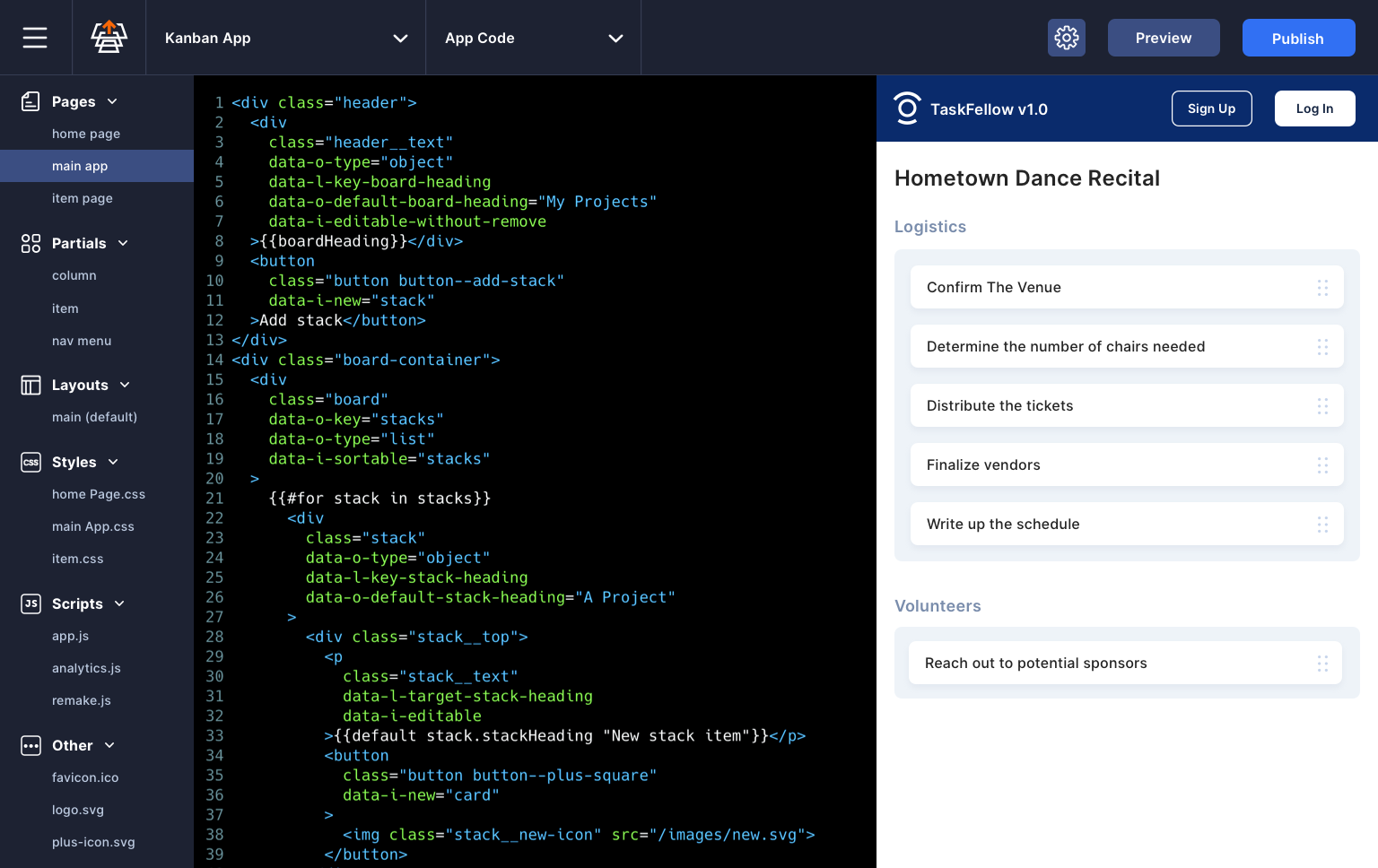Click the Scripts JS icon
The image size is (1378, 868).
[31, 603]
